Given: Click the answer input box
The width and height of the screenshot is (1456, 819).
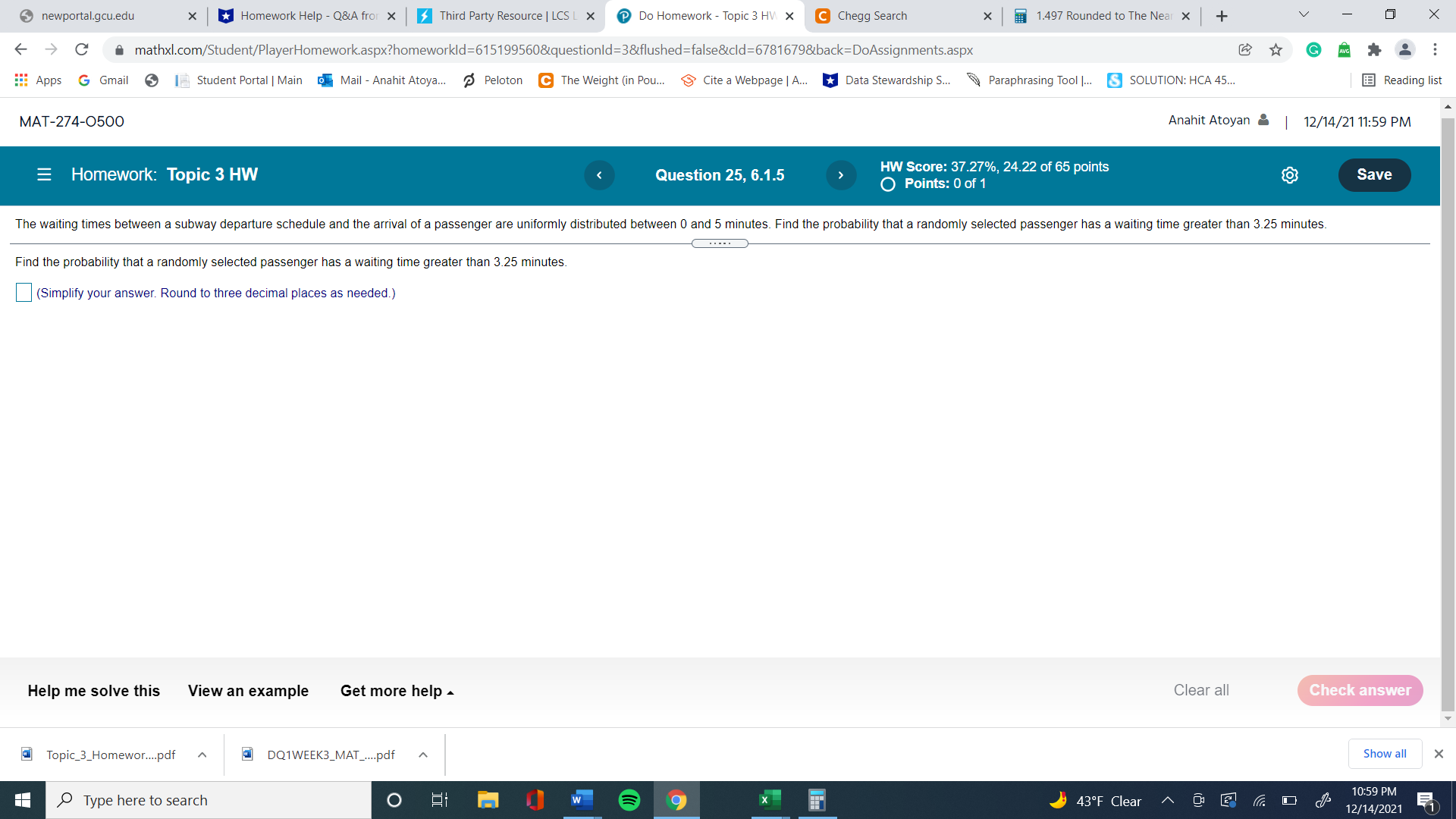Looking at the screenshot, I should tap(24, 292).
